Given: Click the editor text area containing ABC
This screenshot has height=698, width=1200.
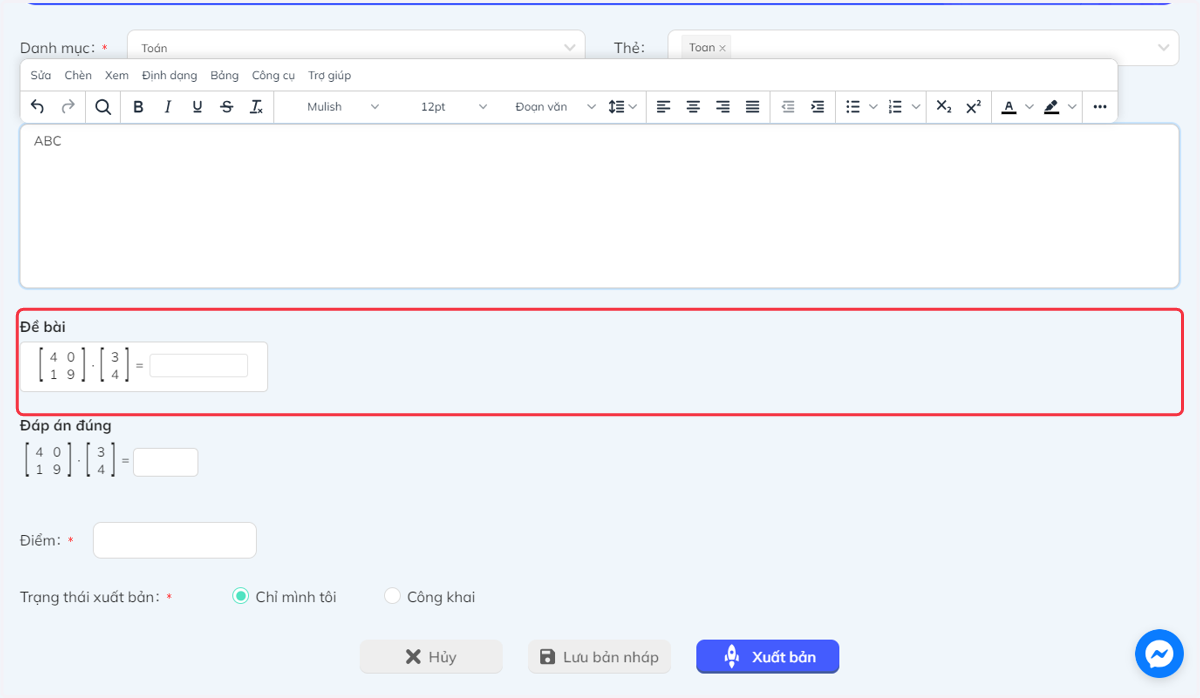Looking at the screenshot, I should click(599, 206).
